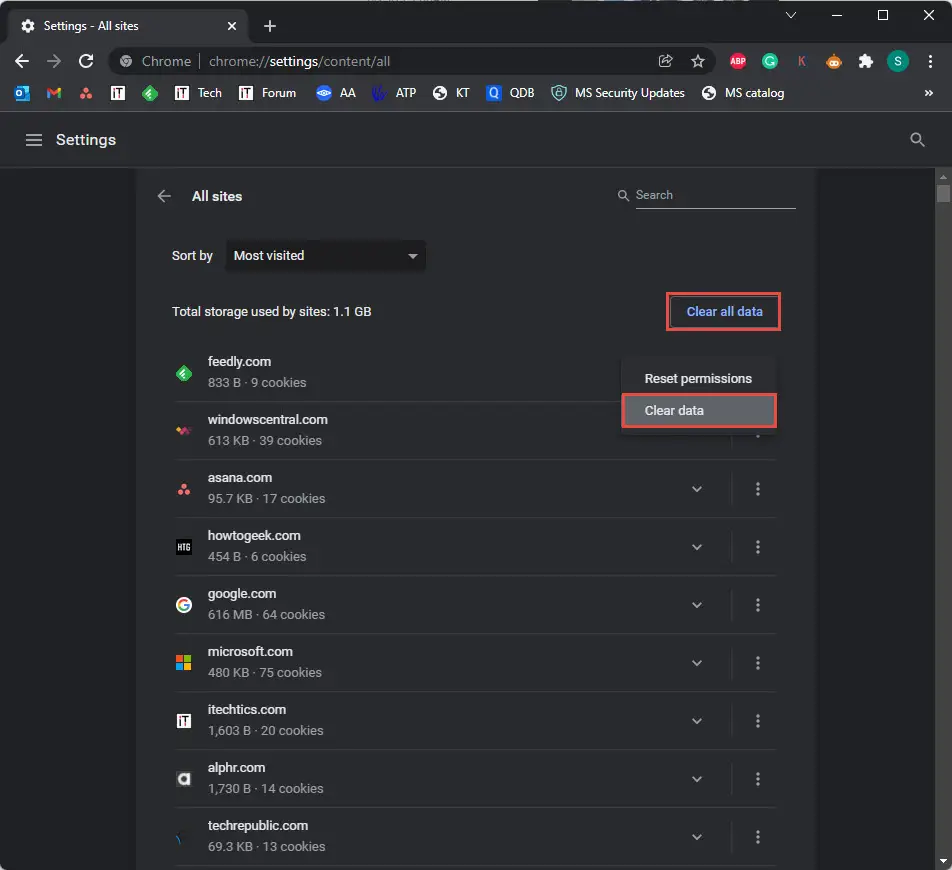Click the Clear all data button
This screenshot has height=870, width=952.
[x=724, y=311]
